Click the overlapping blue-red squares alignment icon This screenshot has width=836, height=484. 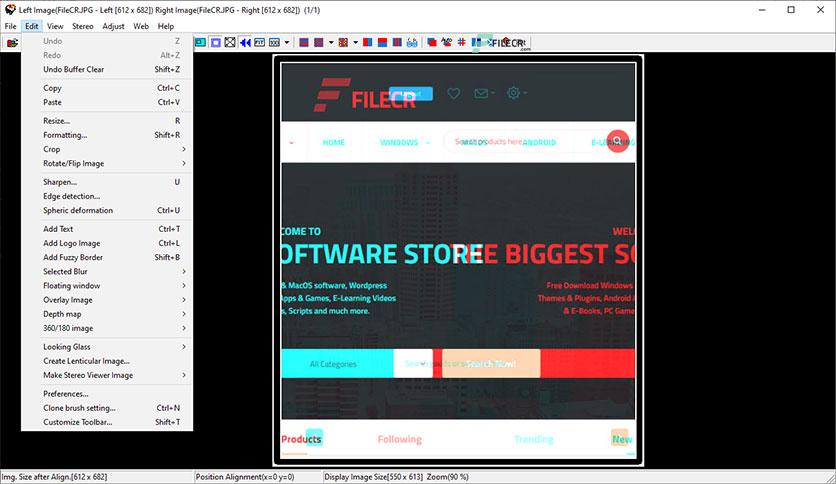click(432, 43)
